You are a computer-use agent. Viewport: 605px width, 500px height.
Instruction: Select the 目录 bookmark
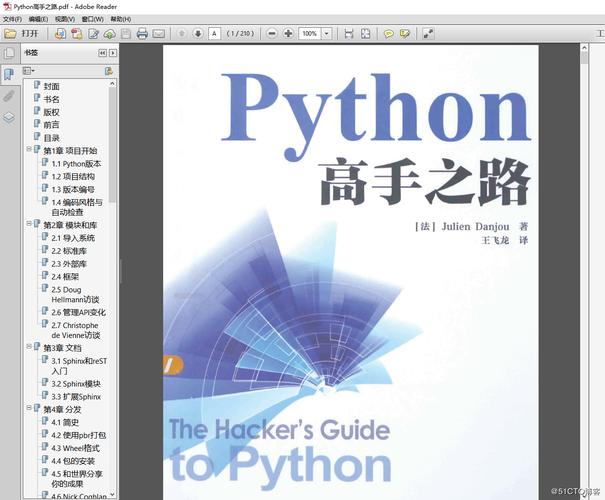tap(51, 138)
